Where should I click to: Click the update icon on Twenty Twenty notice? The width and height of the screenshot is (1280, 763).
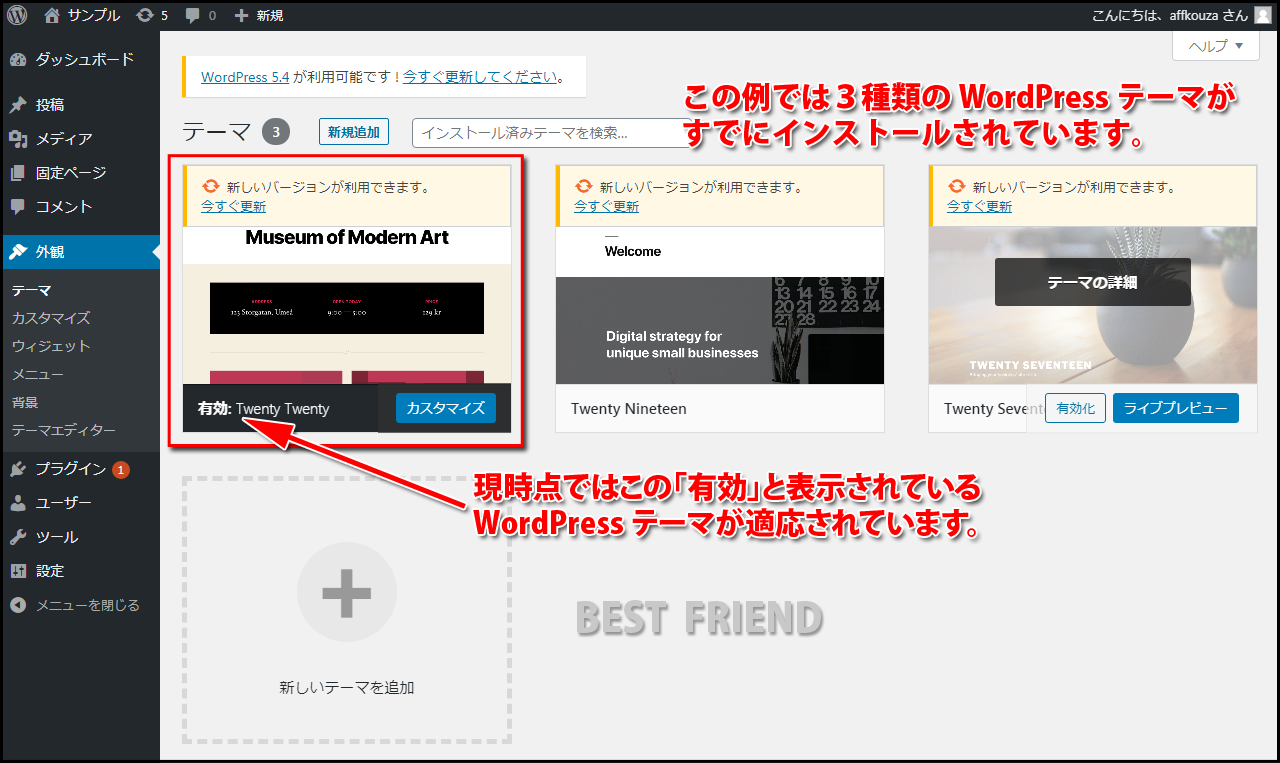(211, 187)
